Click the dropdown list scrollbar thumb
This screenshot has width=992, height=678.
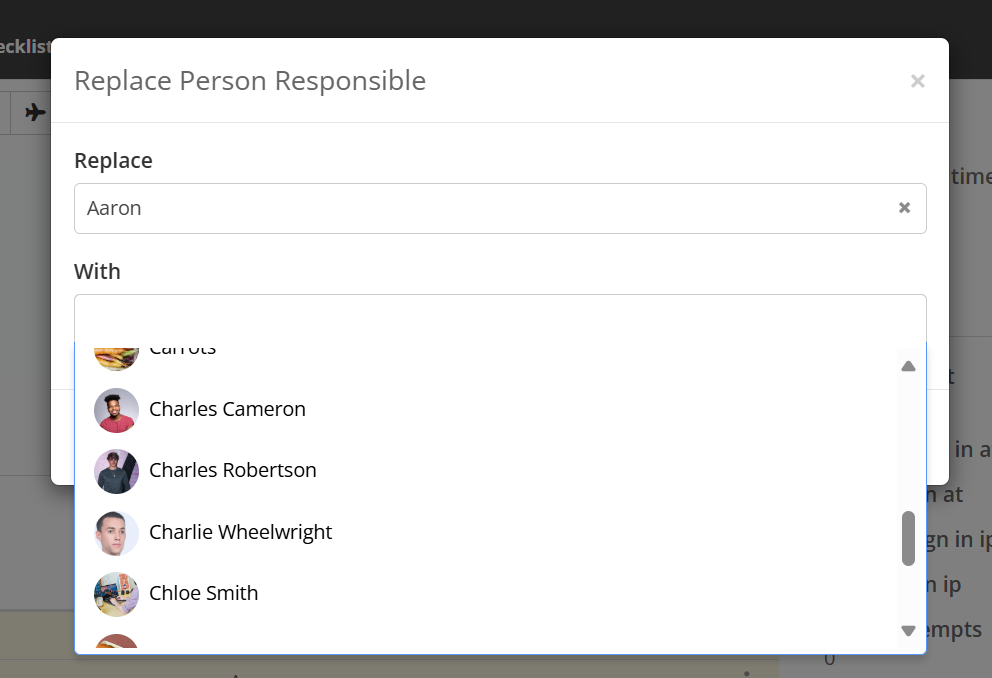908,538
